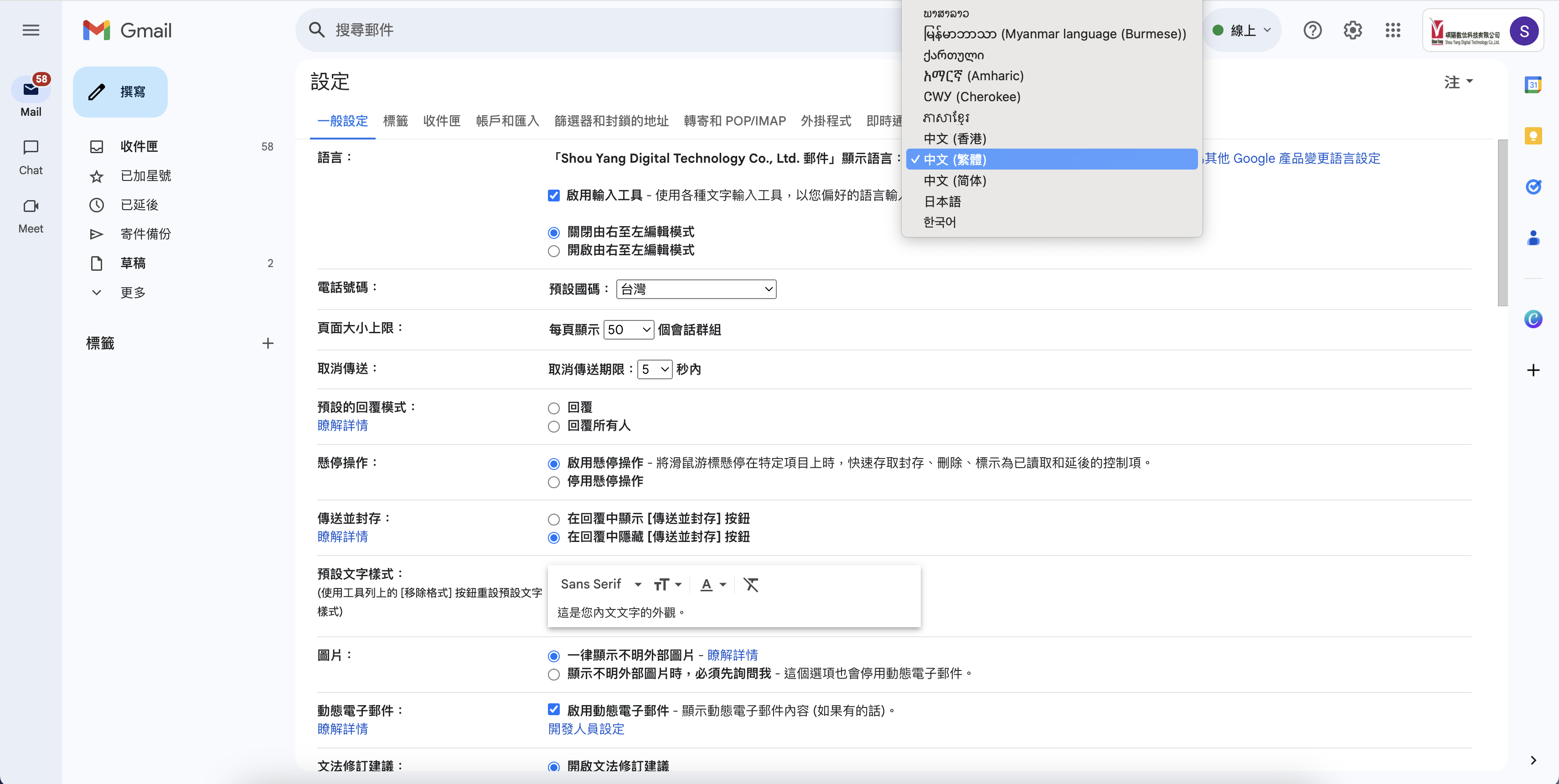Click the developer settings link
Image resolution: width=1559 pixels, height=784 pixels.
[x=585, y=729]
